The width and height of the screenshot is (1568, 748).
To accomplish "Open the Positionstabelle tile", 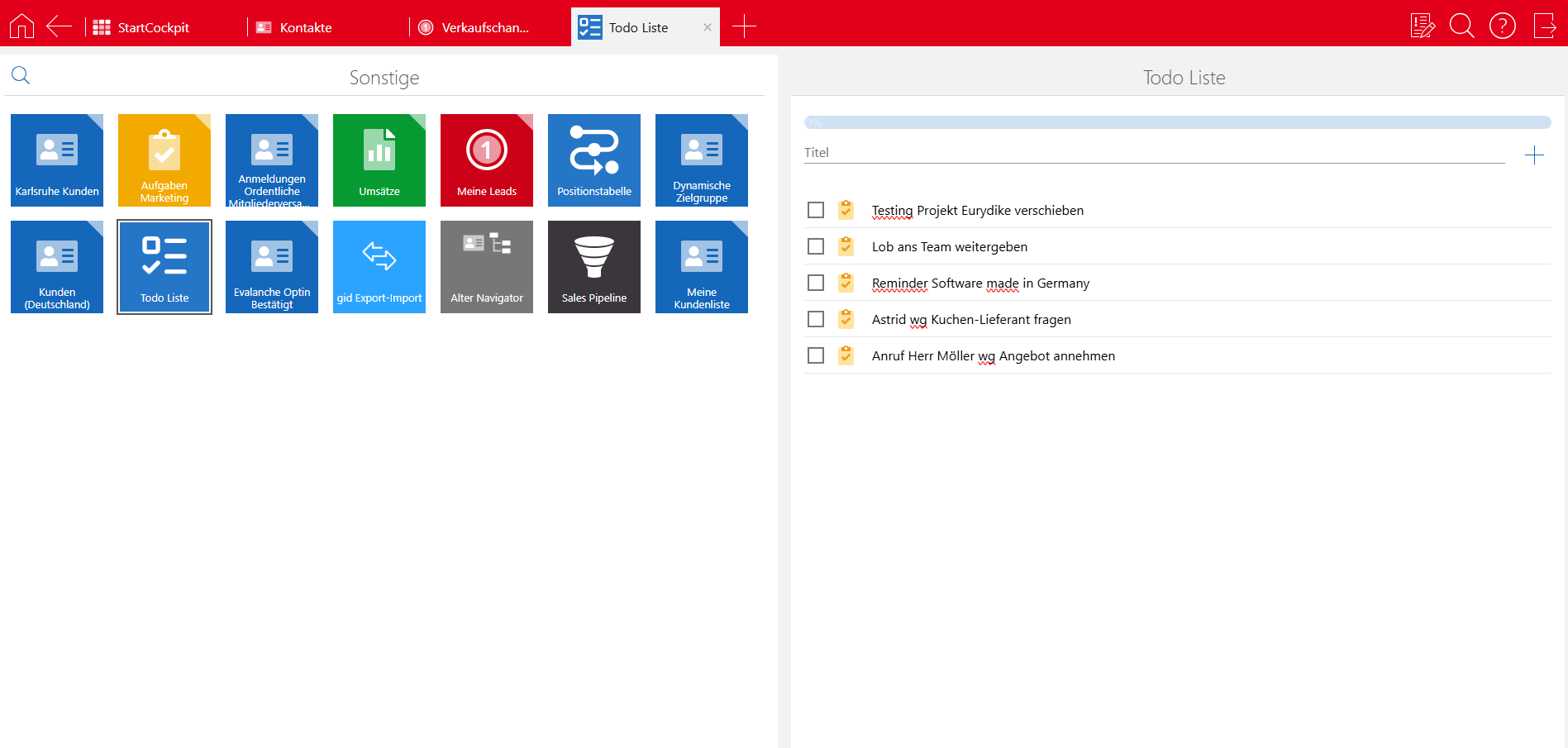I will point(594,160).
